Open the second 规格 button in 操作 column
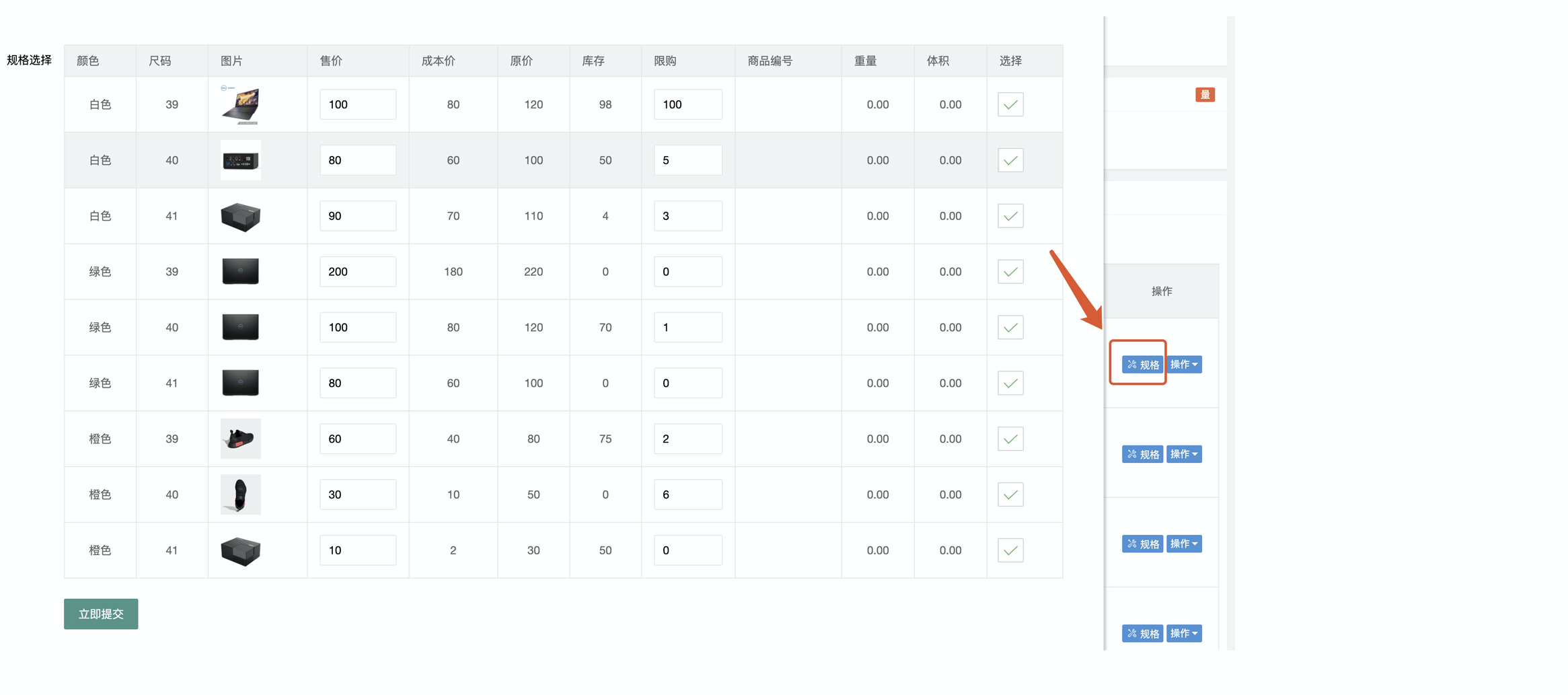This screenshot has width=1568, height=695. point(1142,454)
